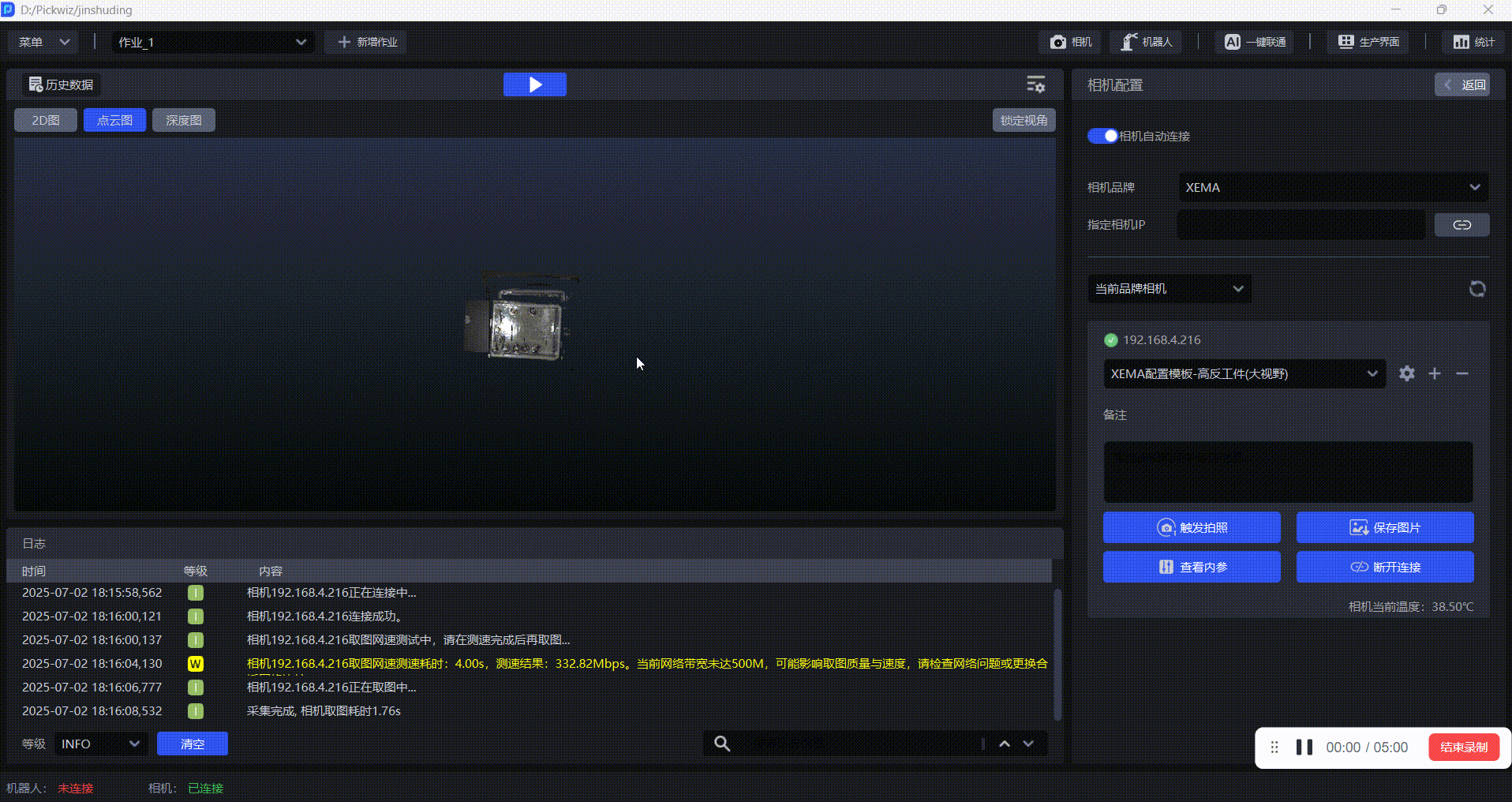This screenshot has width=1512, height=802.
Task: Expand the INFO log level dropdown
Action: point(100,744)
